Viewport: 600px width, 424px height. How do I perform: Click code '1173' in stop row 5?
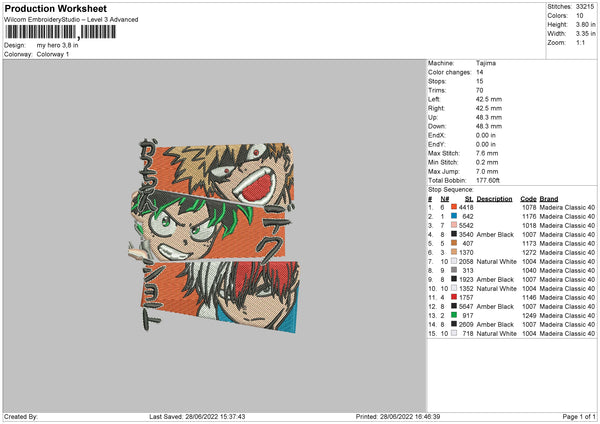[529, 243]
